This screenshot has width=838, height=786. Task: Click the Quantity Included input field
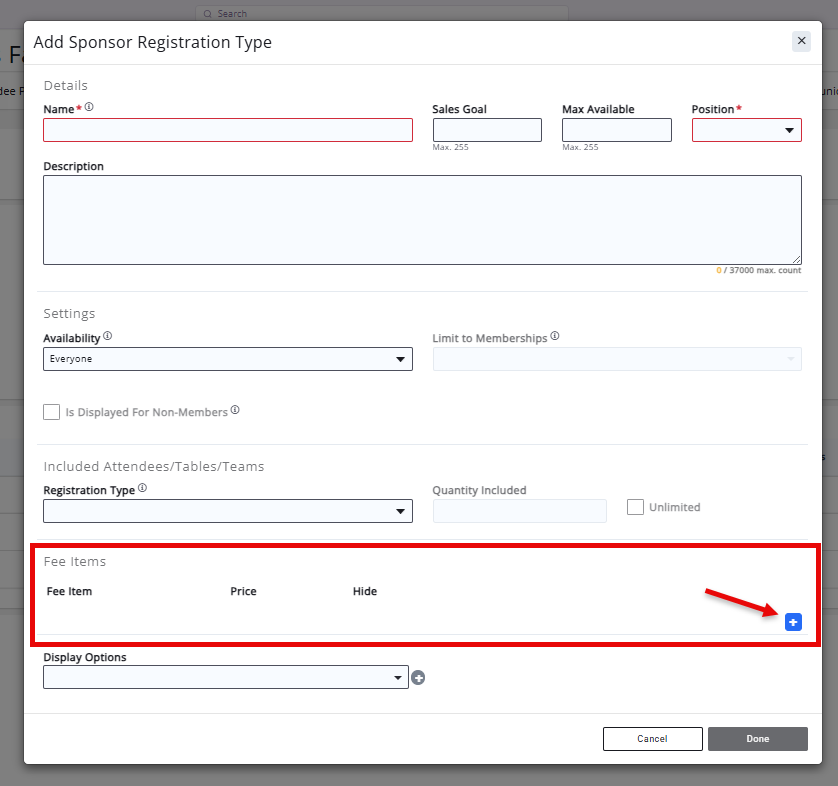[x=519, y=511]
